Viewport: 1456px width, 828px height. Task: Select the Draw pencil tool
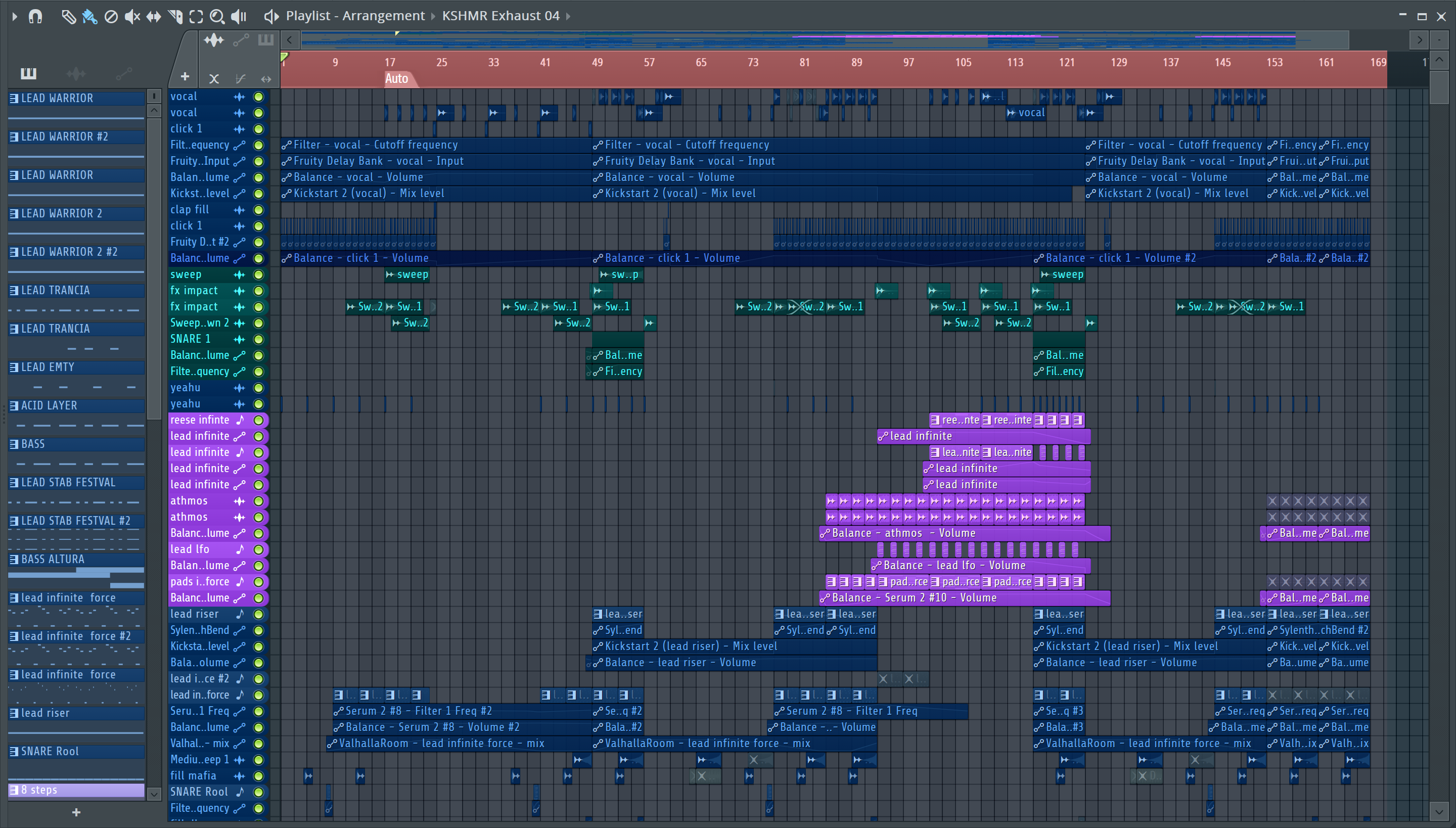tap(68, 16)
